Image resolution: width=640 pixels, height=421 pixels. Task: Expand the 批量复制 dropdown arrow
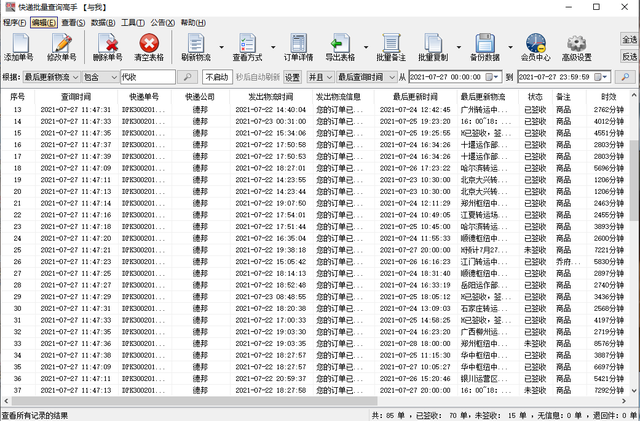pyautogui.click(x=458, y=47)
